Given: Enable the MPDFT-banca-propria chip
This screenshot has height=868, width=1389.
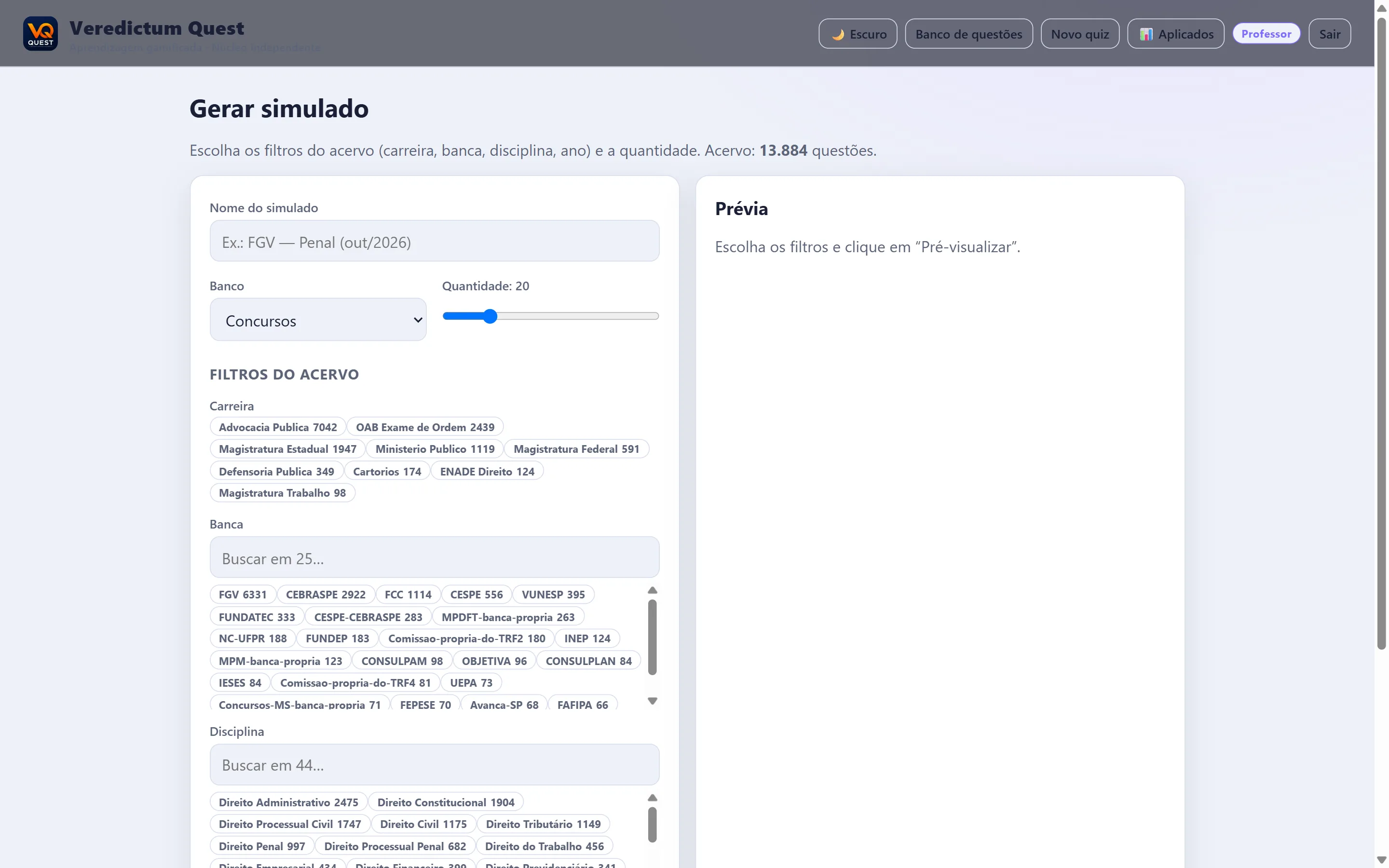Looking at the screenshot, I should pyautogui.click(x=508, y=617).
